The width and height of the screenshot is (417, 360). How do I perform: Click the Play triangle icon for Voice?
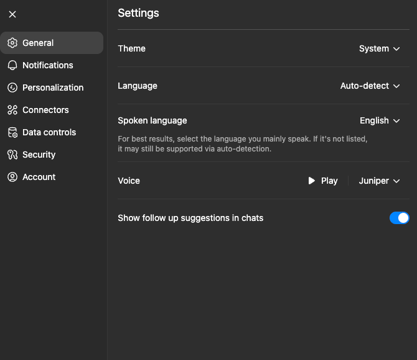pyautogui.click(x=311, y=181)
